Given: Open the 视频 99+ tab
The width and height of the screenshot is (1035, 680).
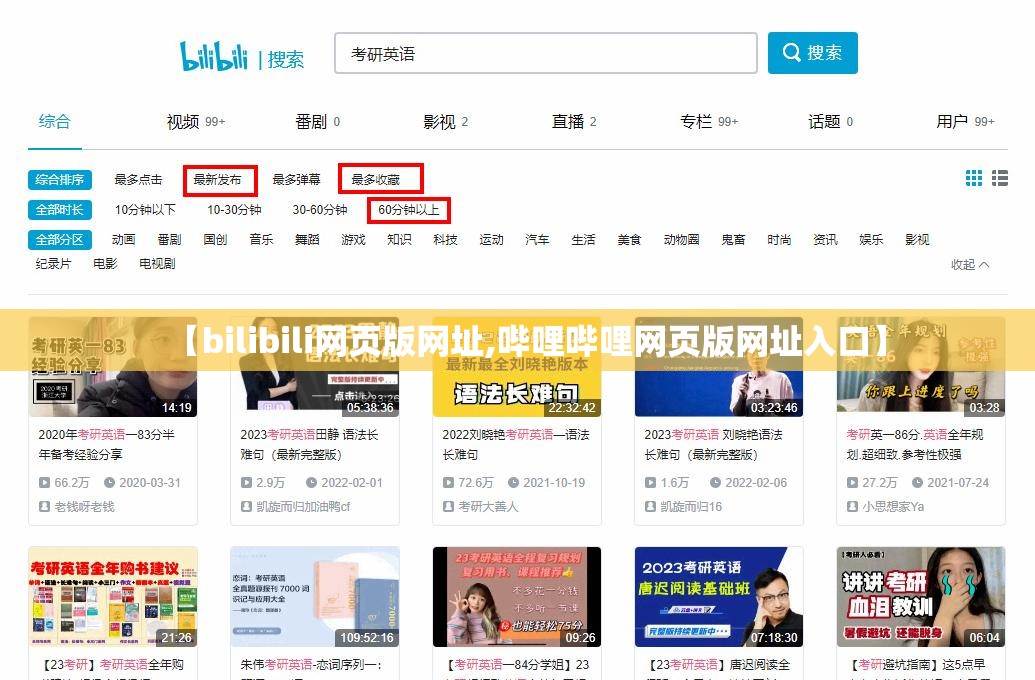Looking at the screenshot, I should point(195,122).
